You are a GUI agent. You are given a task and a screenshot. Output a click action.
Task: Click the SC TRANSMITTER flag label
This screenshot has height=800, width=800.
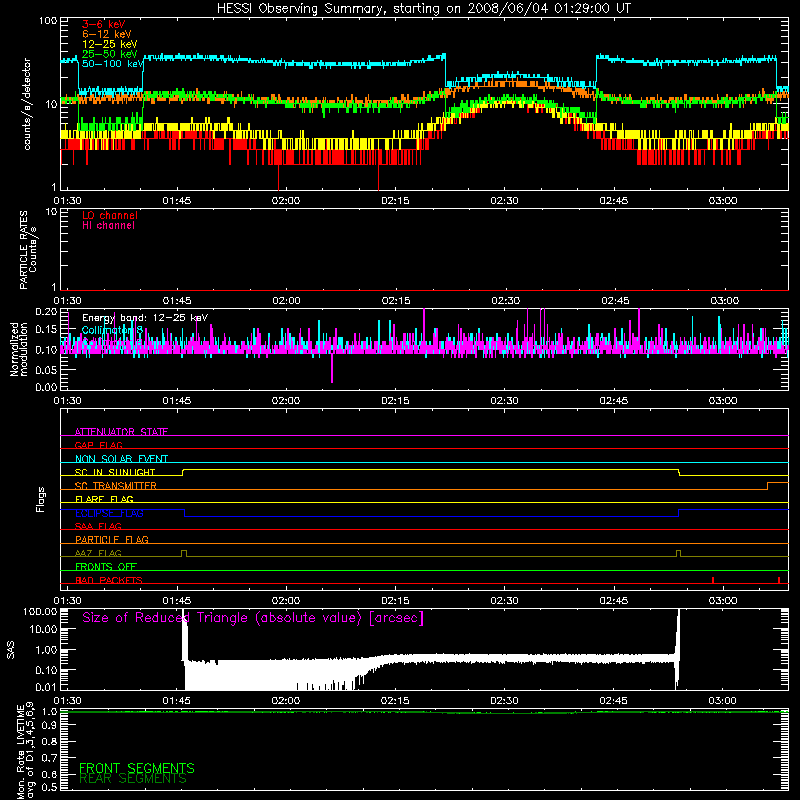click(116, 486)
